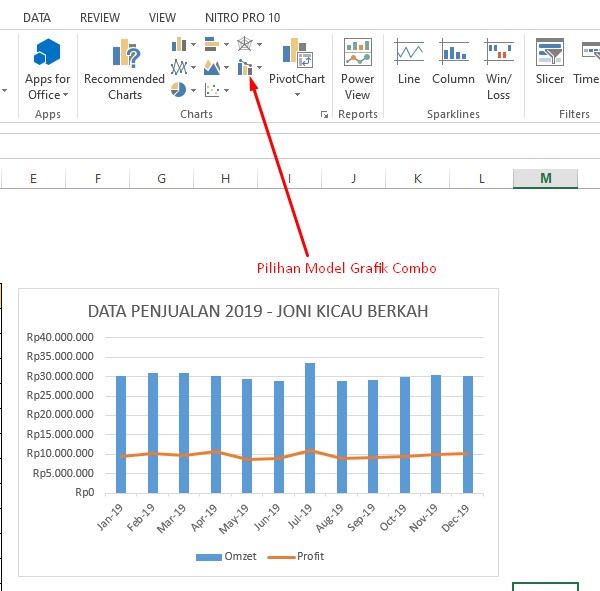600x591 pixels.
Task: Click the Rp40.000.000 axis label
Action: click(x=60, y=337)
